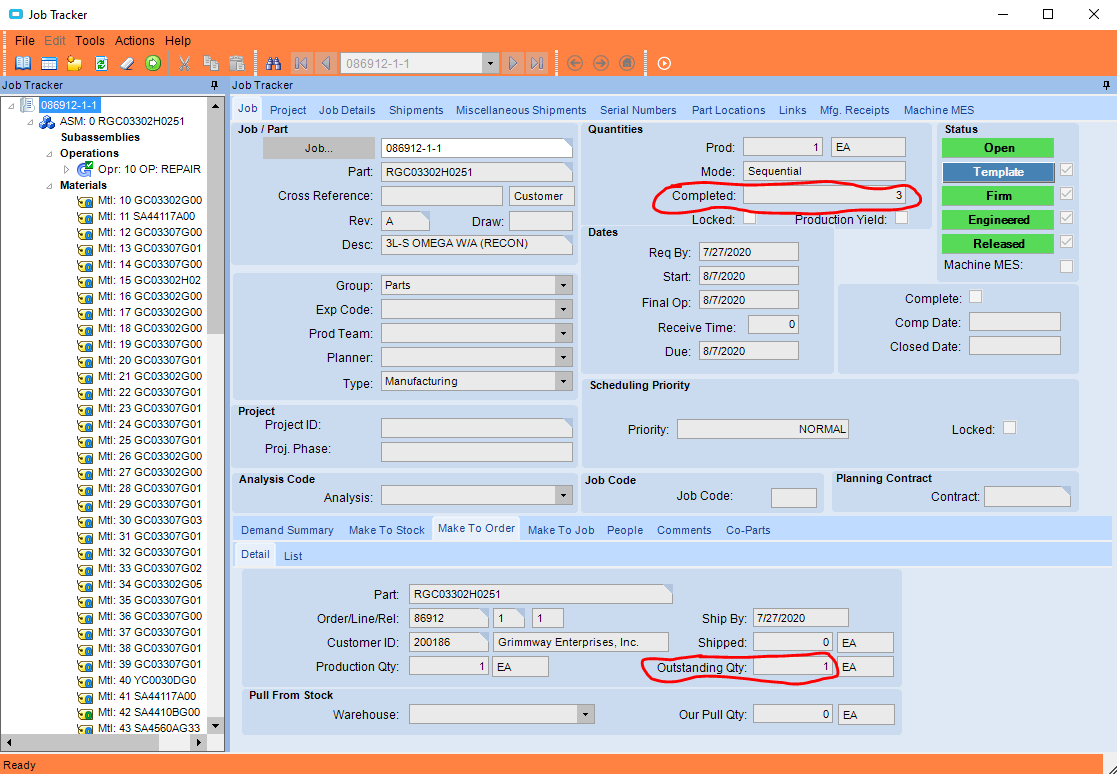
Task: Click the pin icon of right Job Tracker panel
Action: coord(1106,85)
